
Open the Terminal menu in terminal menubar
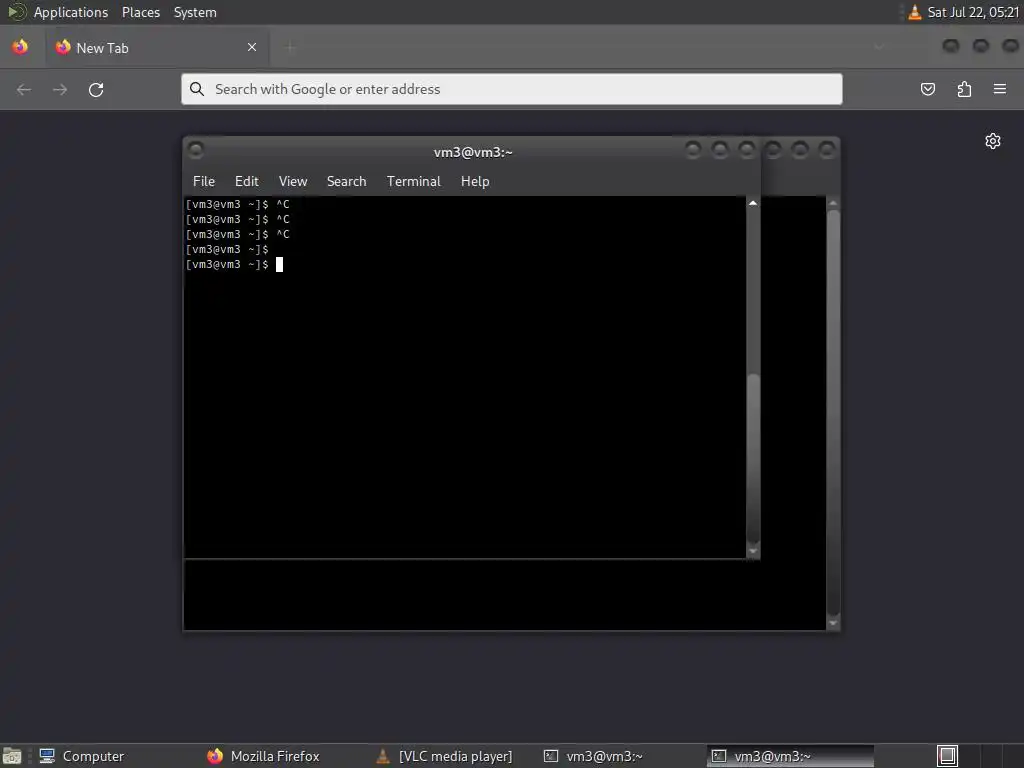click(413, 182)
